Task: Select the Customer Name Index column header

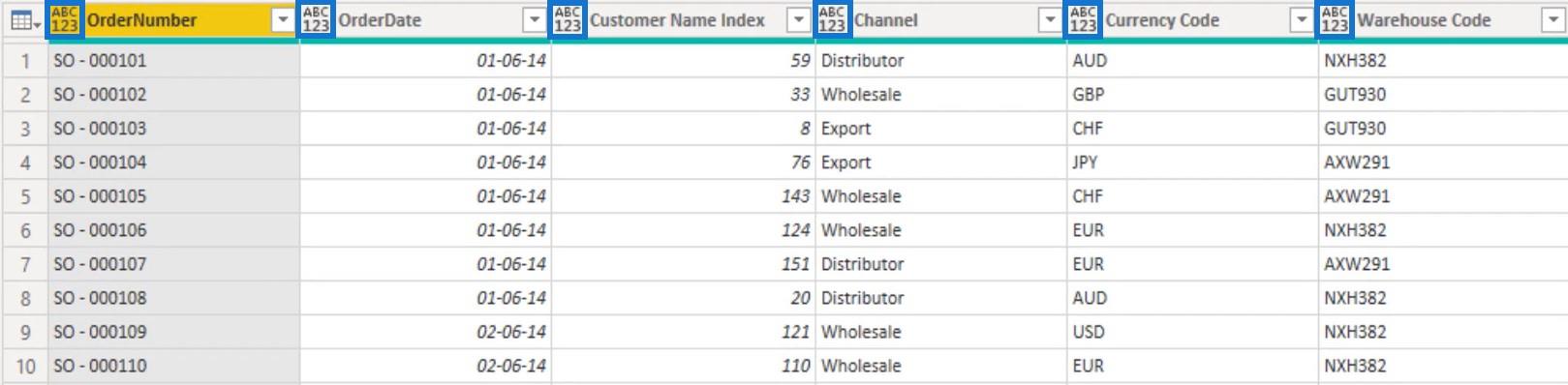Action: (x=684, y=20)
